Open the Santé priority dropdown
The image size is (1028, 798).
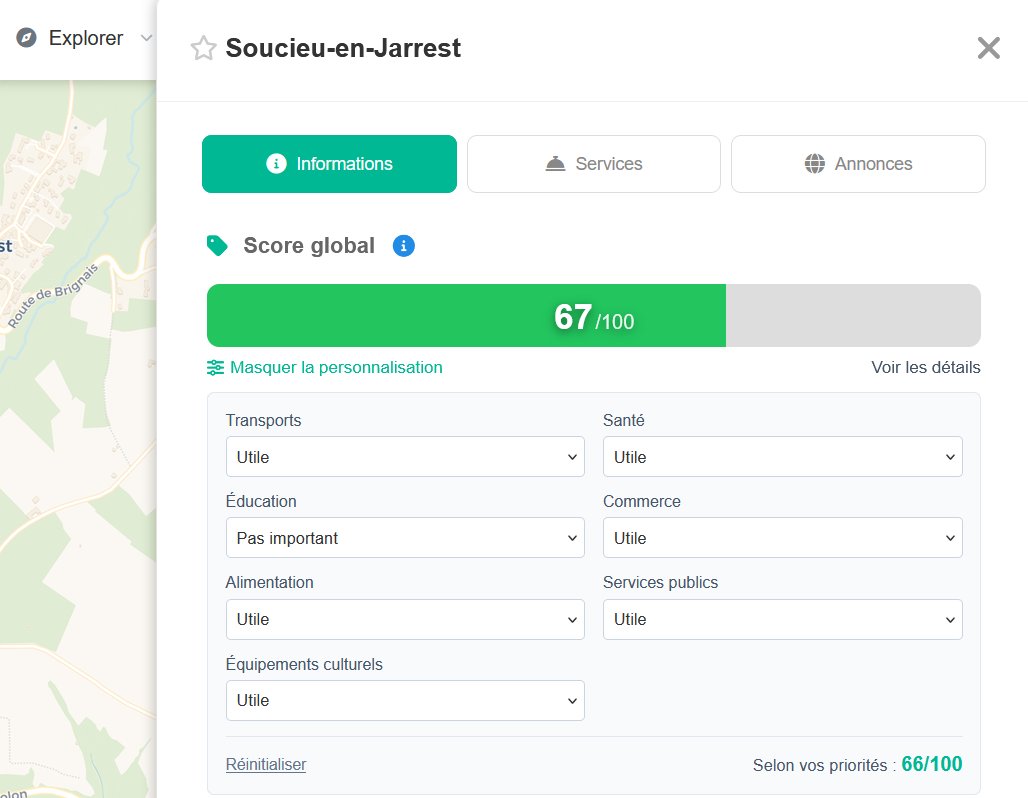point(783,457)
